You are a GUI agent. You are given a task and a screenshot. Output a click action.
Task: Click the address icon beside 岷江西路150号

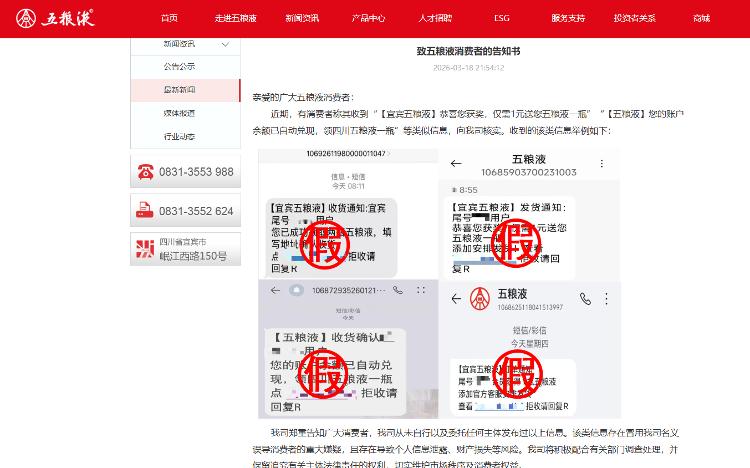click(x=146, y=249)
